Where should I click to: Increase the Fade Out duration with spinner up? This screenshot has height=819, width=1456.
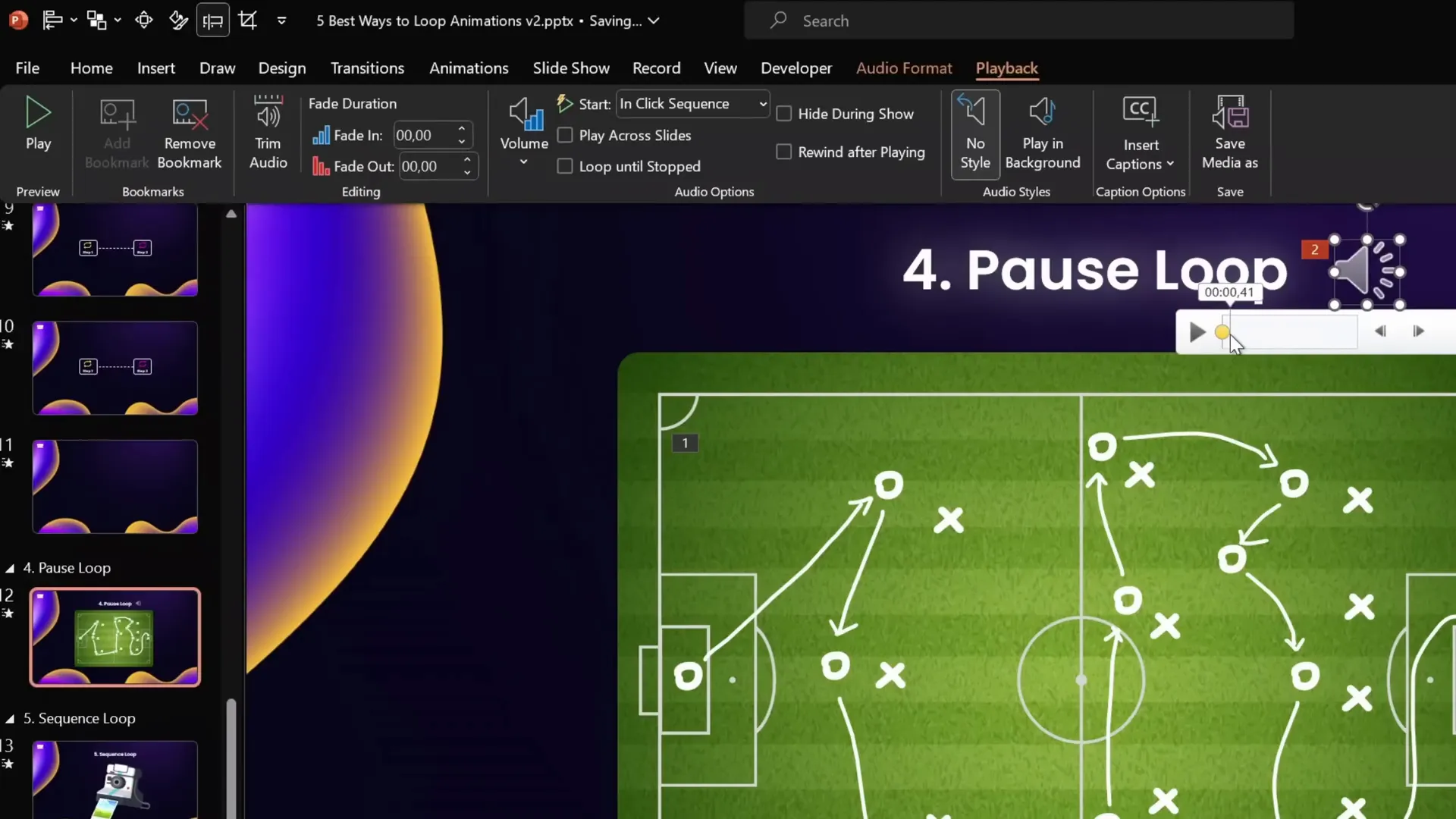467,160
